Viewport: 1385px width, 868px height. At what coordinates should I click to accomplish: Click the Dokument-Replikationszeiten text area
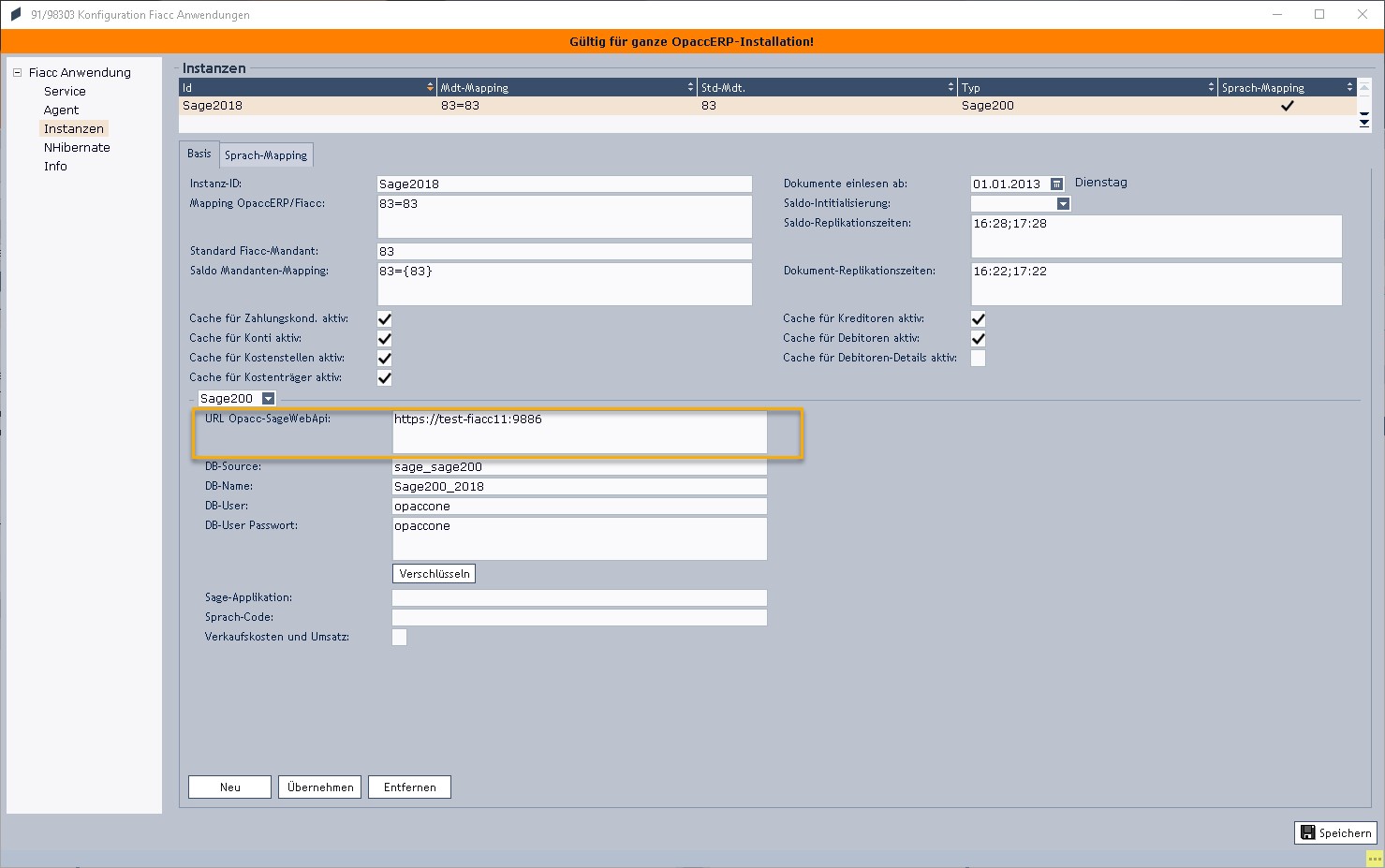click(x=1157, y=285)
